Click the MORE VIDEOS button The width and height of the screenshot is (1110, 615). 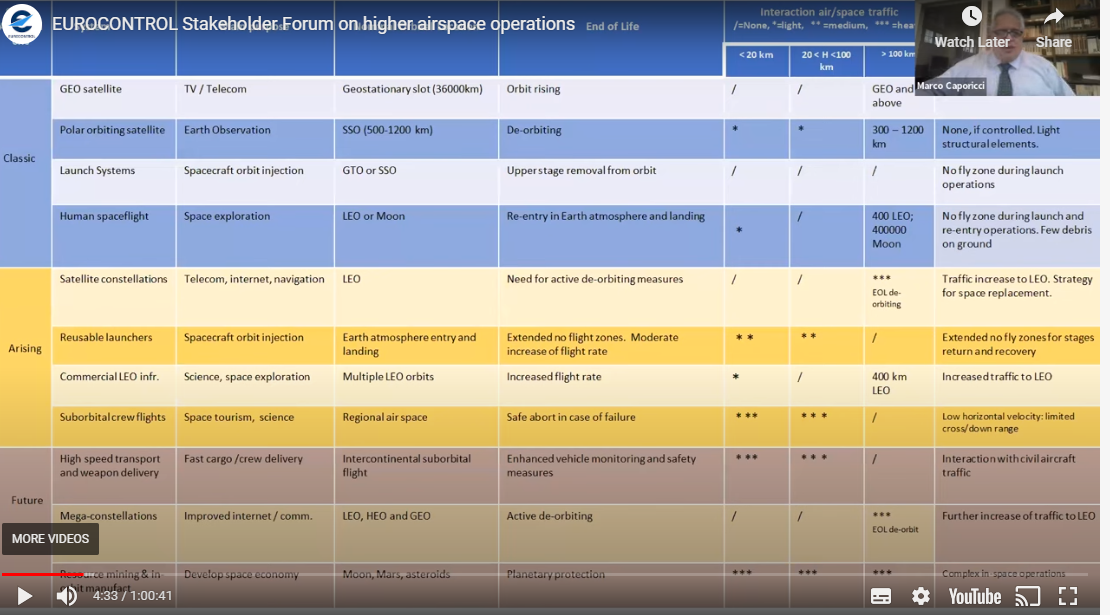(x=50, y=539)
